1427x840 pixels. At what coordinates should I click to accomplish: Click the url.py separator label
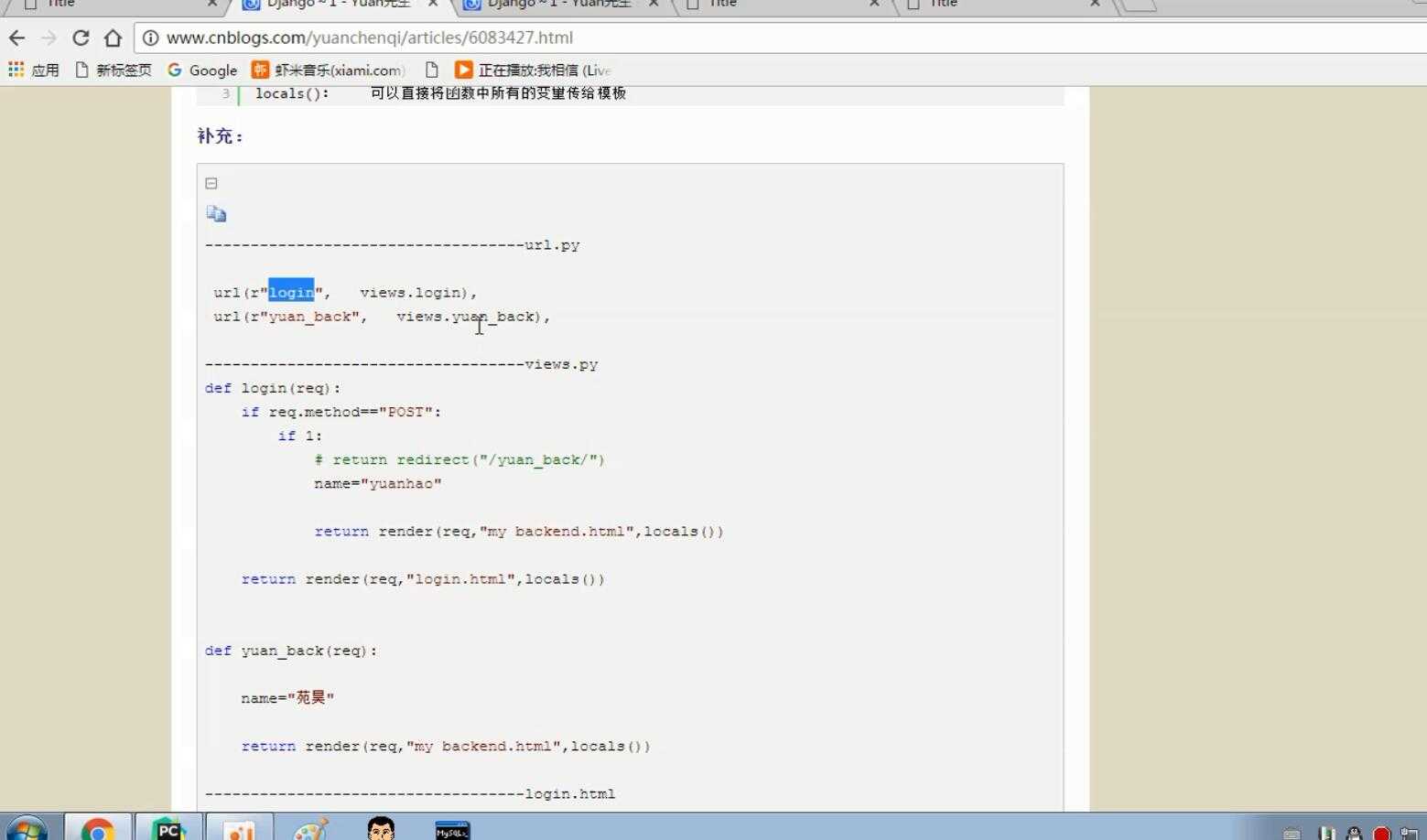(x=552, y=245)
